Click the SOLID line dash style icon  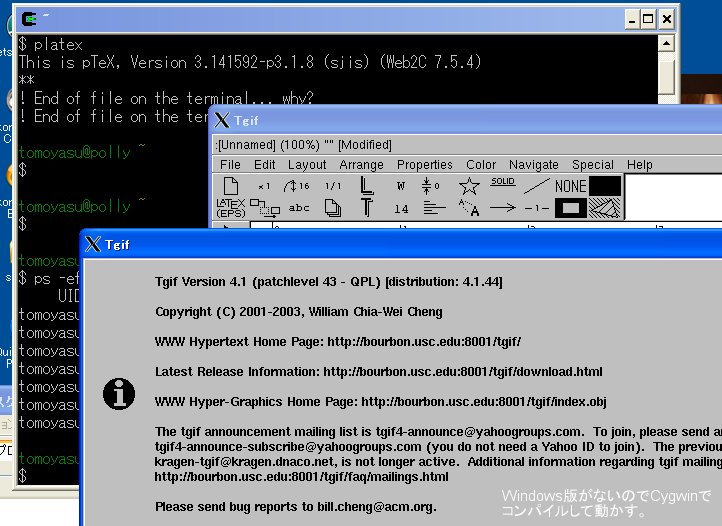(x=502, y=182)
